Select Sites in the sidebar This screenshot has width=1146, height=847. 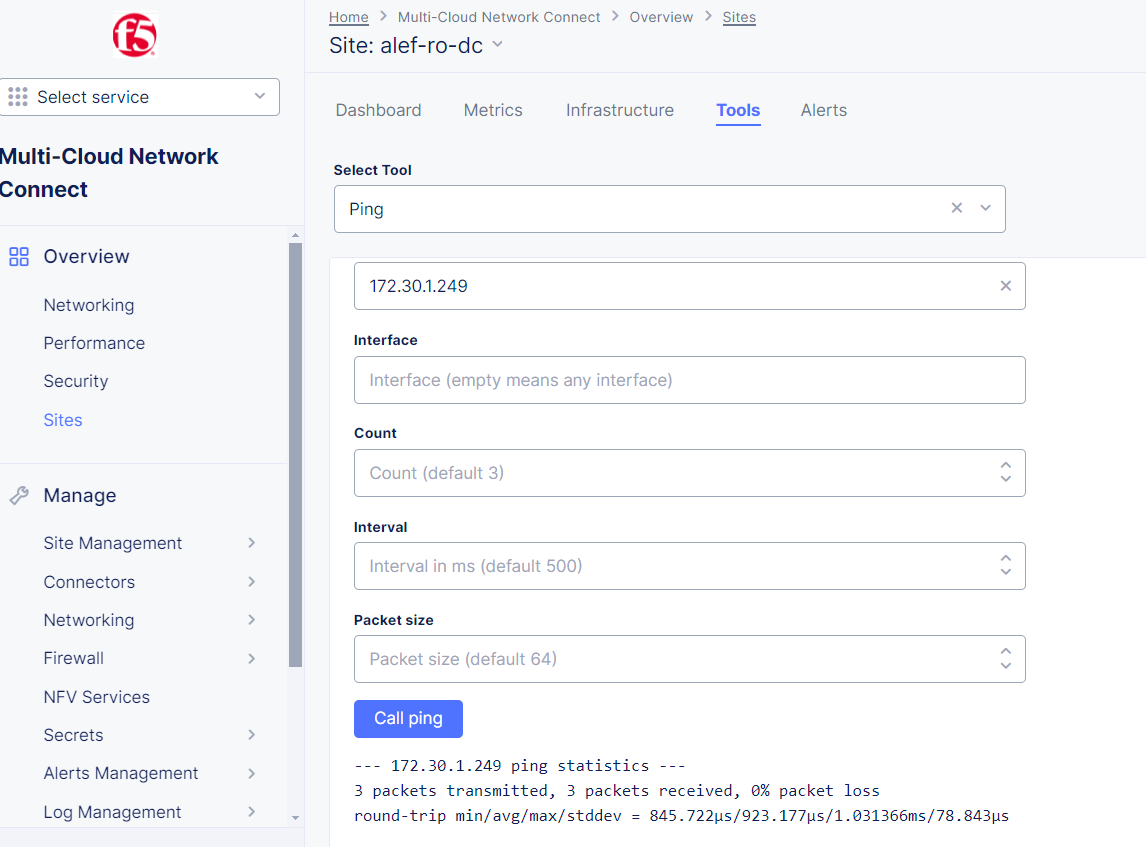point(63,420)
